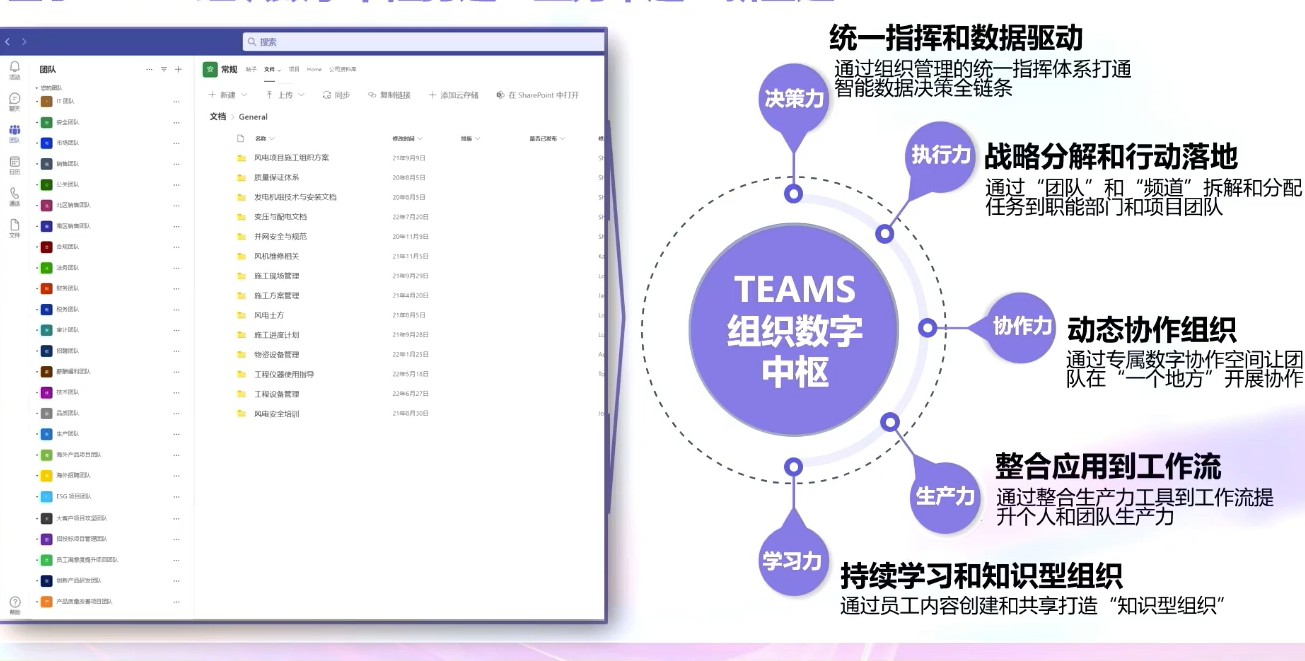The width and height of the screenshot is (1305, 661).
Task: Open the 施工进度计划 folder
Action: (276, 334)
